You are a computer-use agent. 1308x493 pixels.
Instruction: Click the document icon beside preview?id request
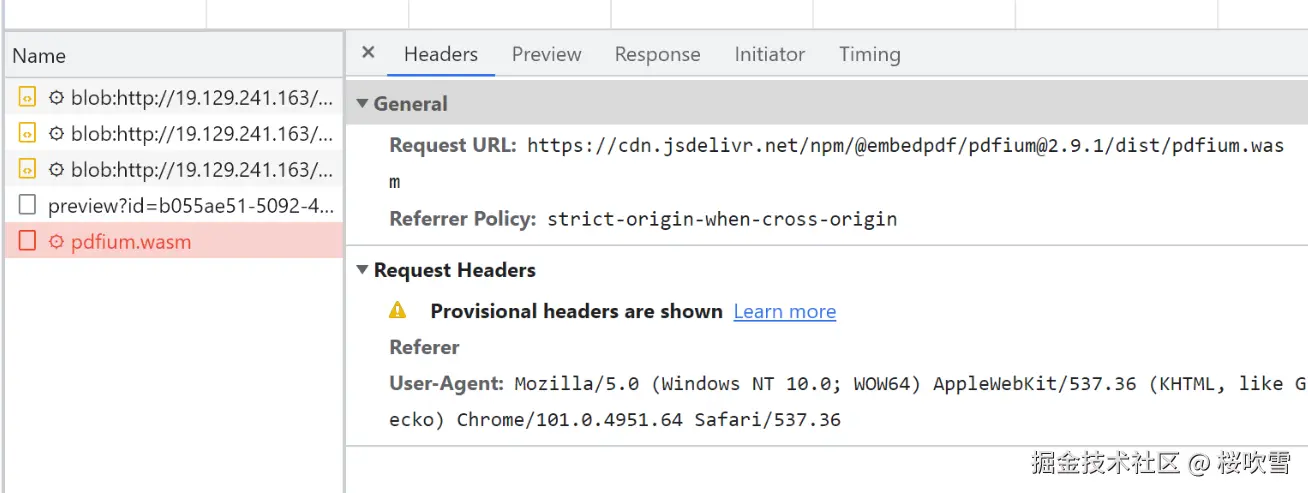pos(28,206)
